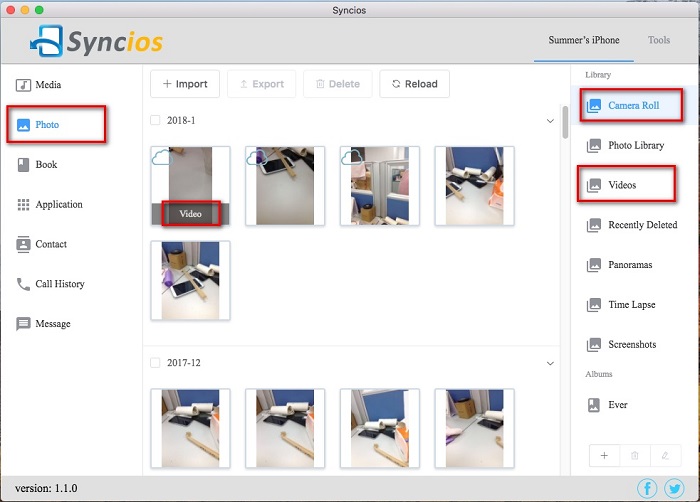Open the Message speech-bubble icon
700x502 pixels.
coord(23,324)
